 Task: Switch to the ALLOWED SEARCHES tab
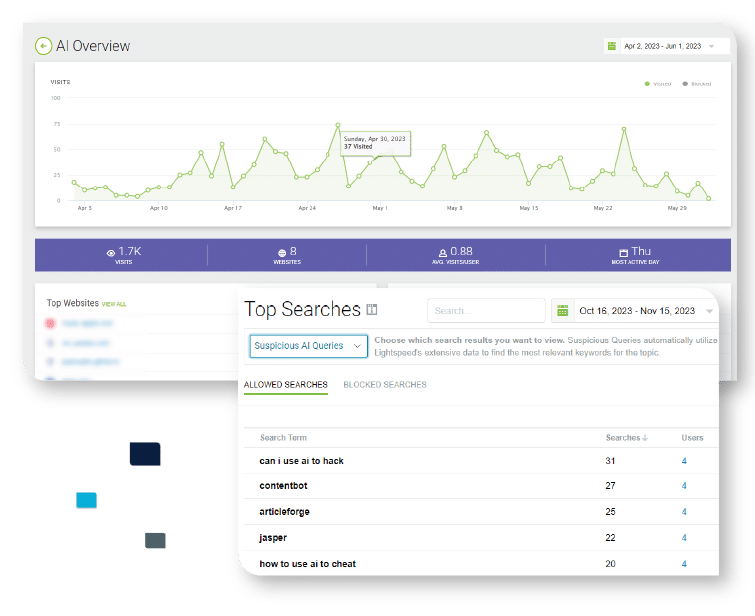pos(286,384)
